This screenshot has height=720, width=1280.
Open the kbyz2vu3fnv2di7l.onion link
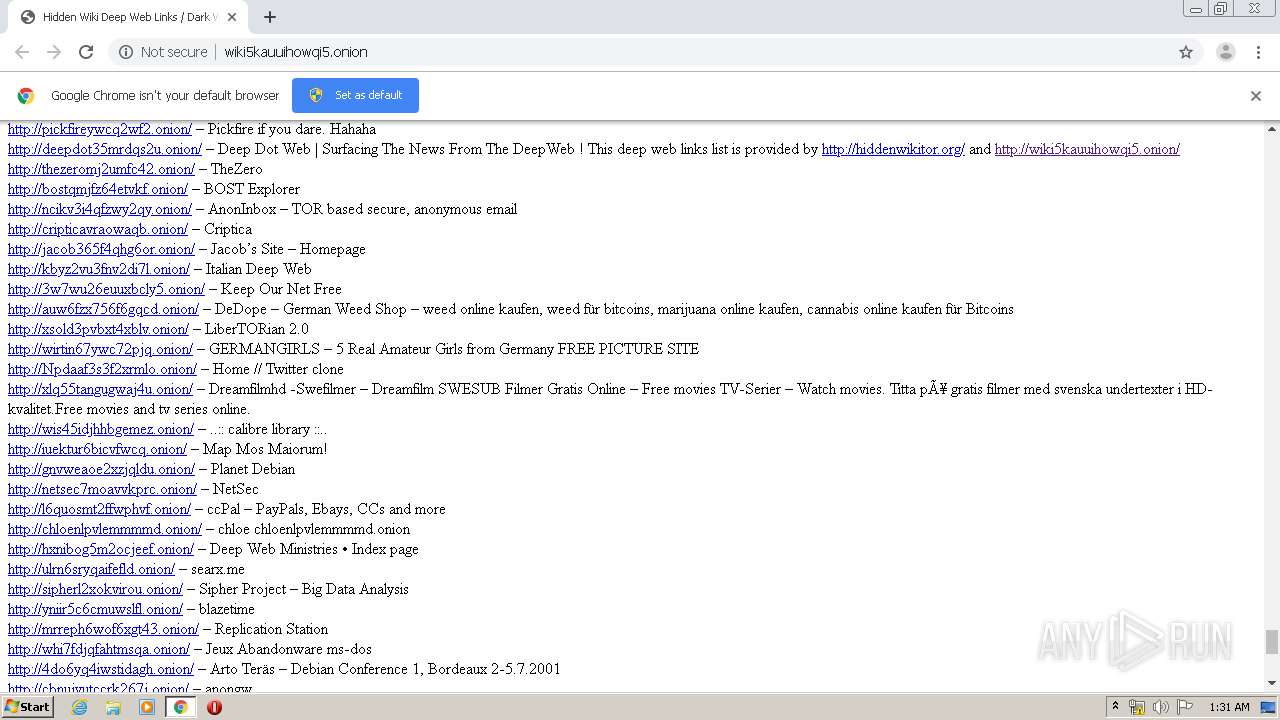tap(99, 269)
